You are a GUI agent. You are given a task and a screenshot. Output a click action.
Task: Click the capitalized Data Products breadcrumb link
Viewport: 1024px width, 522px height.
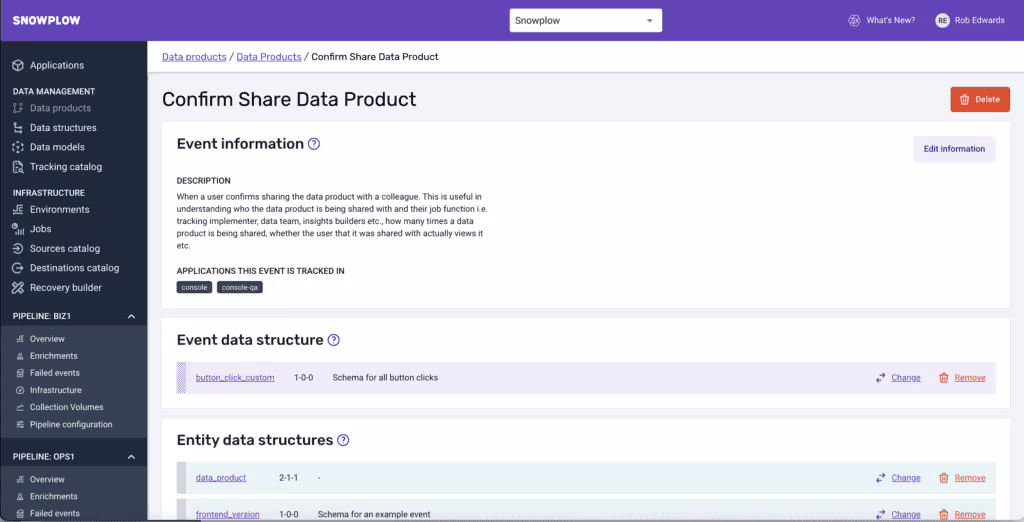269,57
